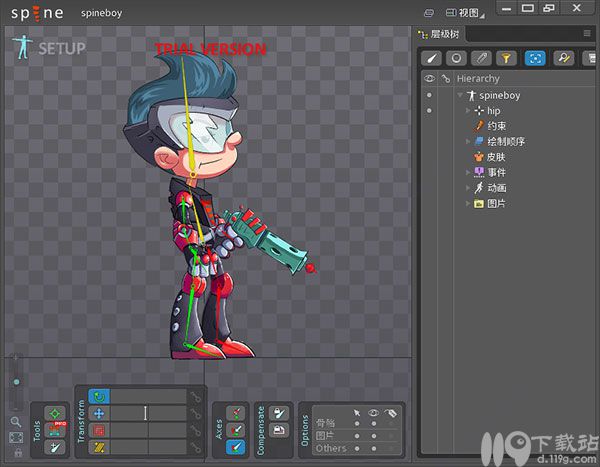This screenshot has width=600, height=467.
Task: Select the 绘制顺序 tree item
Action: pyautogui.click(x=499, y=142)
